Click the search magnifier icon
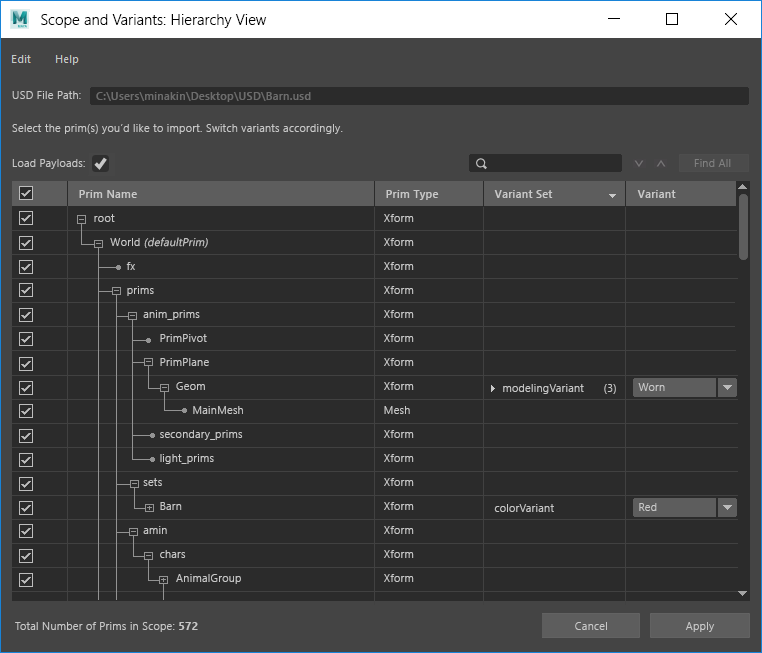 click(x=481, y=164)
